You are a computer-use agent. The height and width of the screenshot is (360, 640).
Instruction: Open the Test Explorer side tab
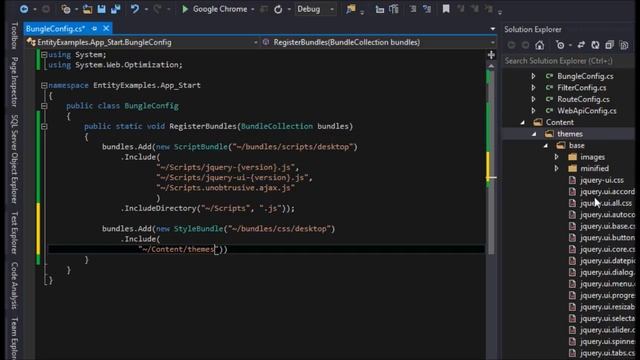click(14, 233)
